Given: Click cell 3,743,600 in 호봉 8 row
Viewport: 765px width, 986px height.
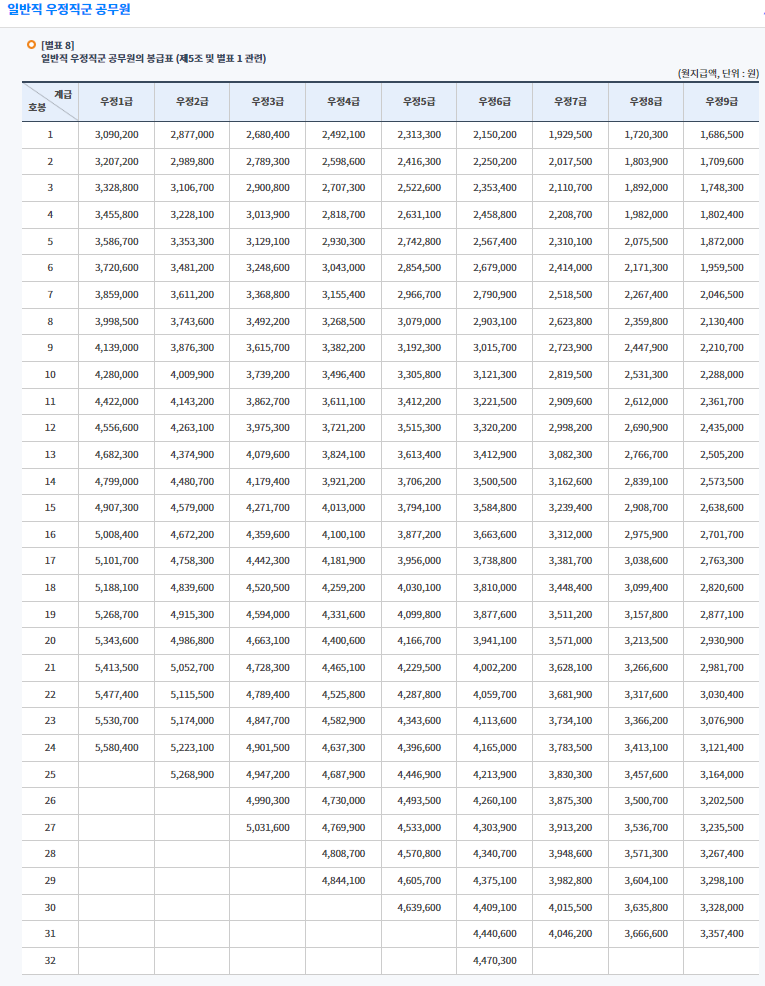Looking at the screenshot, I should click(192, 321).
